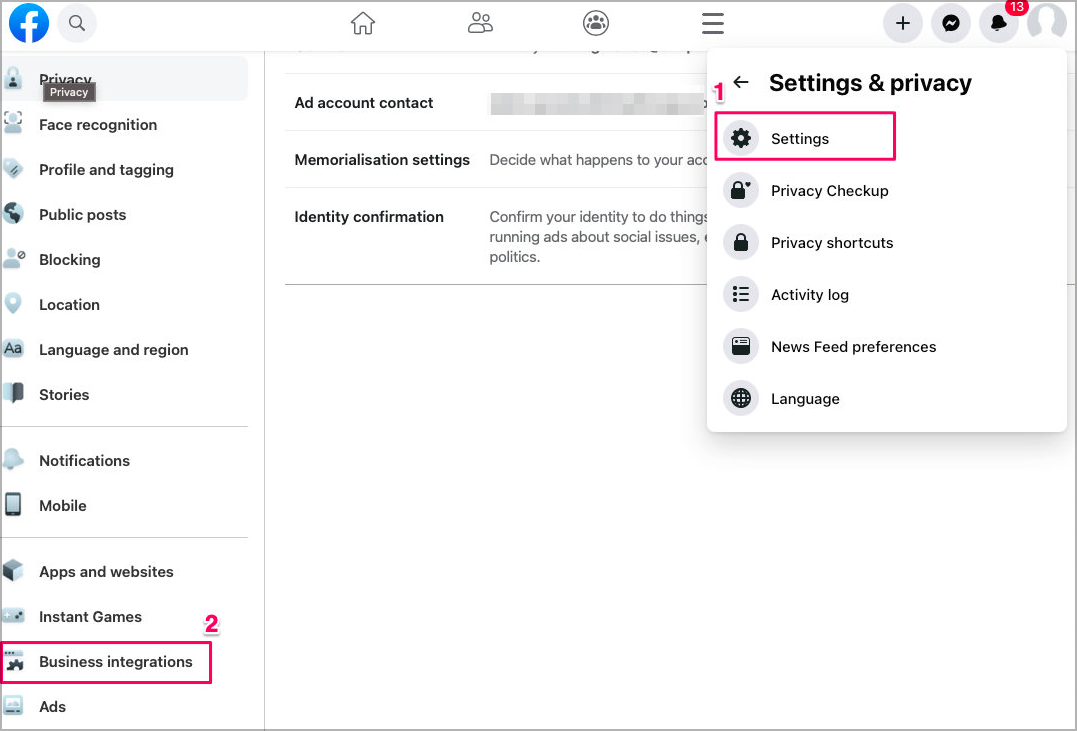Open Business integrations label

coord(115,662)
